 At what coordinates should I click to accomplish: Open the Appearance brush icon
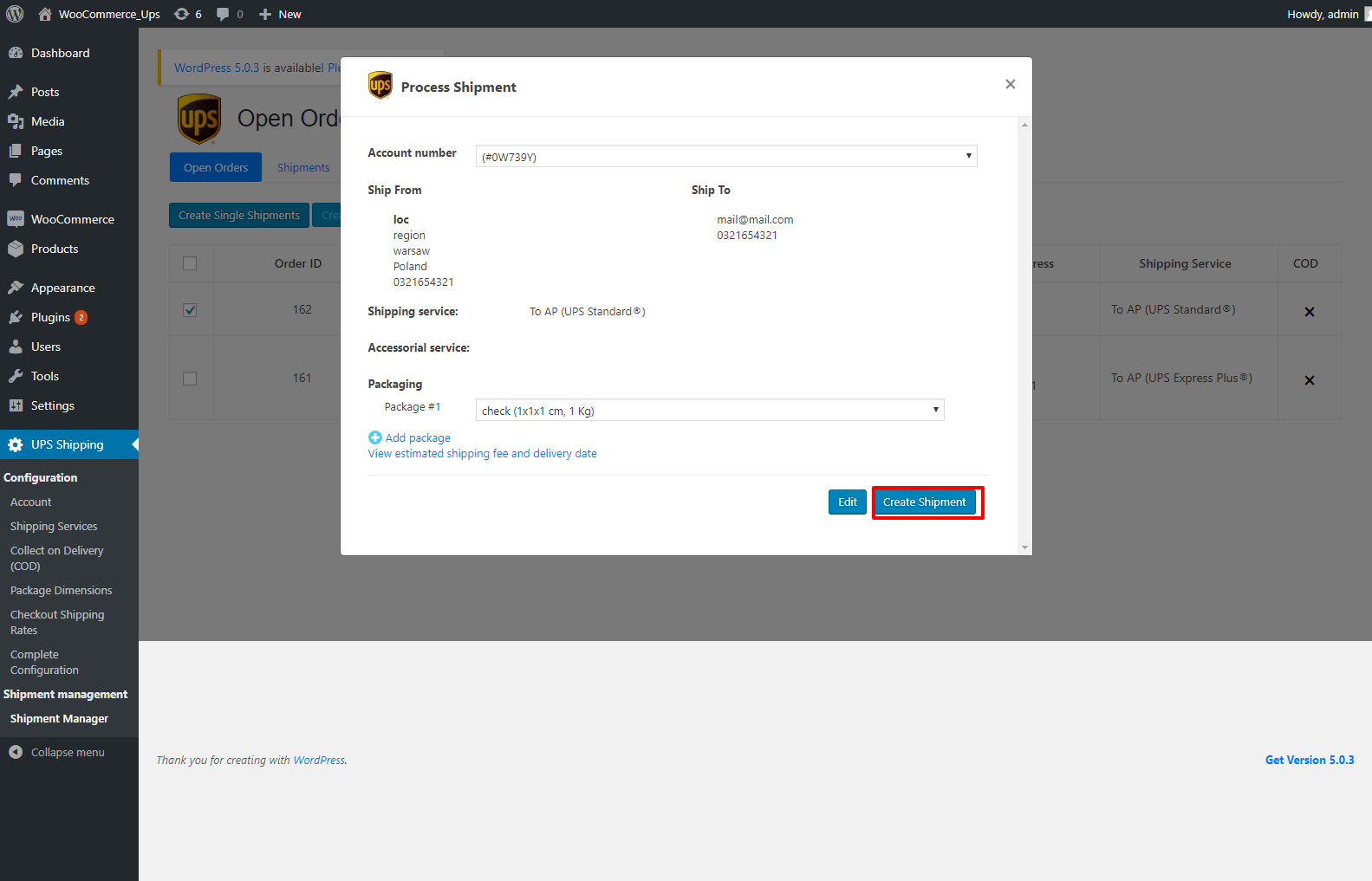[x=16, y=288]
